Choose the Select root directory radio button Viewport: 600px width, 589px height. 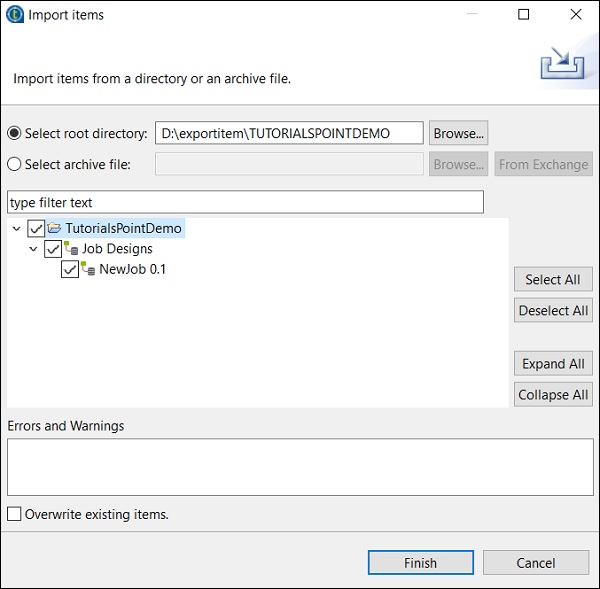click(15, 133)
